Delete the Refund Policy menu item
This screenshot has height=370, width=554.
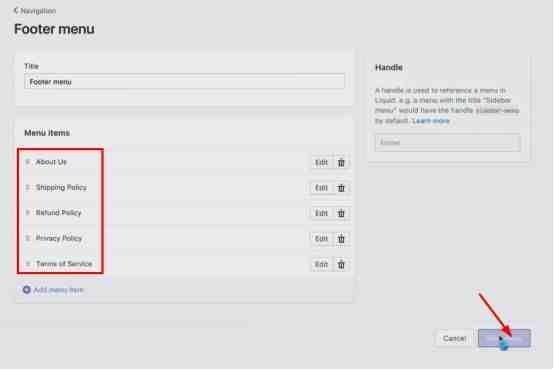click(x=341, y=213)
